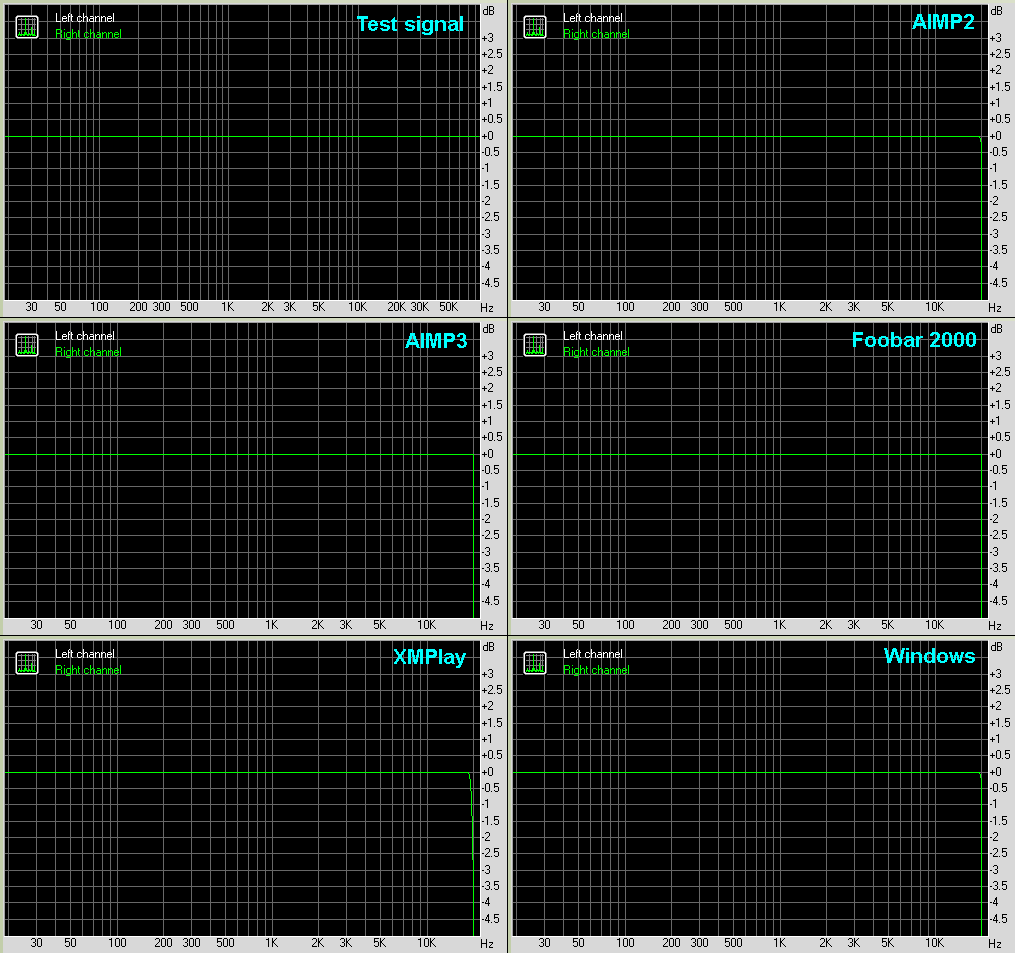Click the spectrum icon in Foobar 2000 graph

click(535, 345)
